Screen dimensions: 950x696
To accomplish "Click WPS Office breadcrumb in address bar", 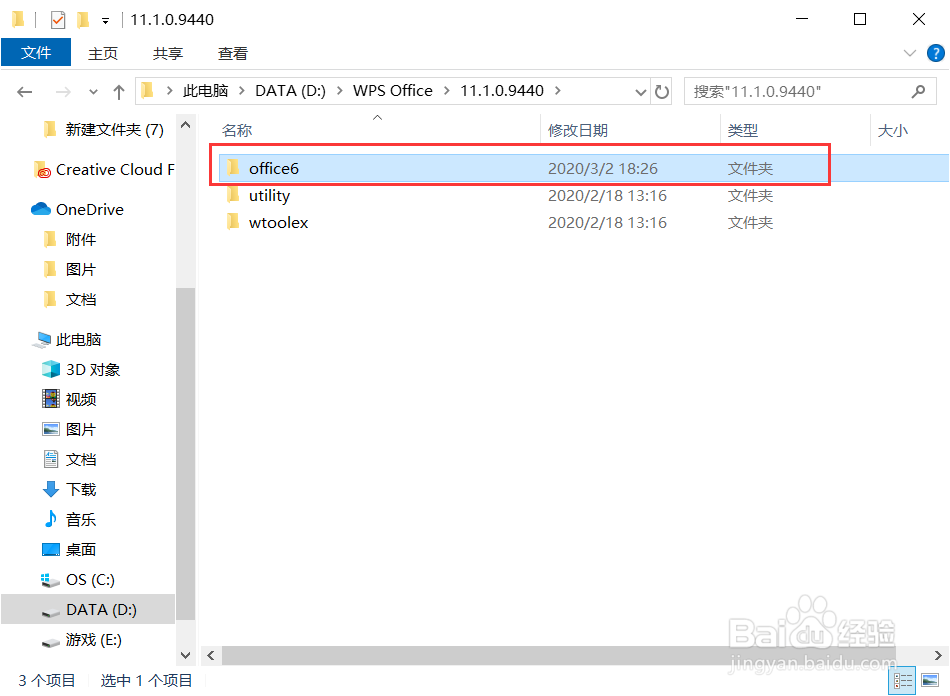I will pyautogui.click(x=393, y=91).
